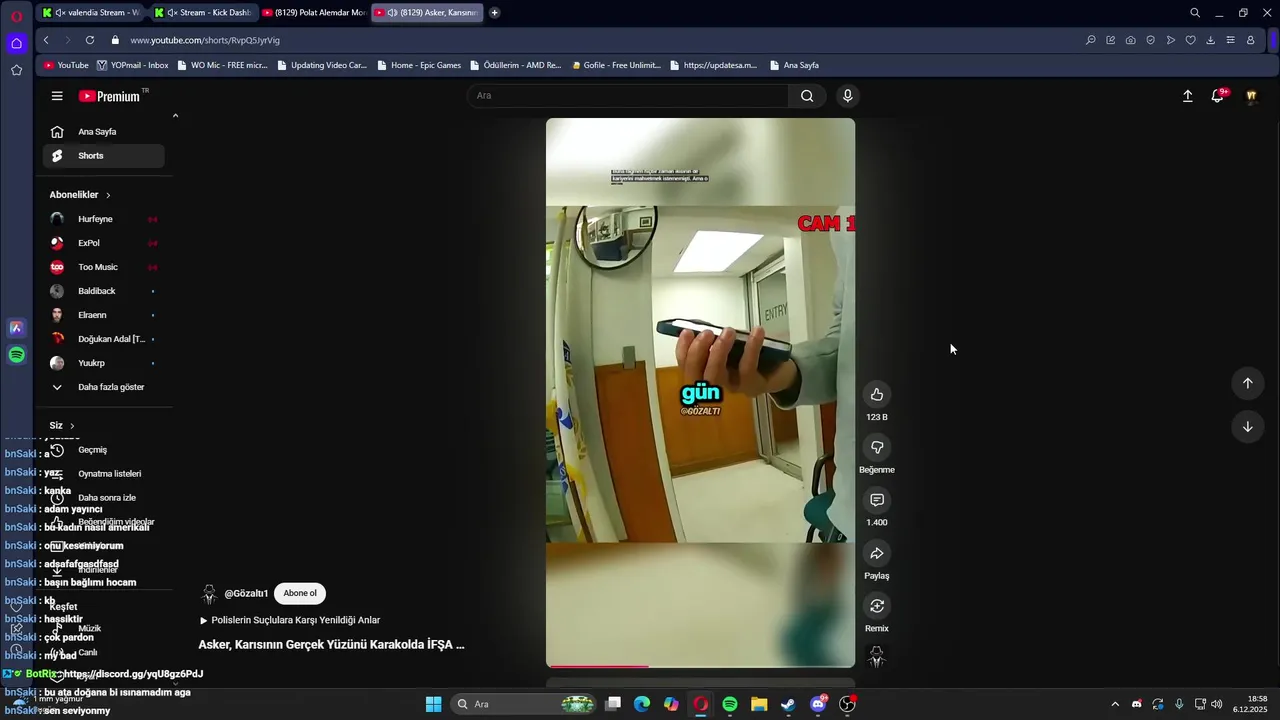
Task: Expand the Siz section chevron
Action: click(x=72, y=426)
